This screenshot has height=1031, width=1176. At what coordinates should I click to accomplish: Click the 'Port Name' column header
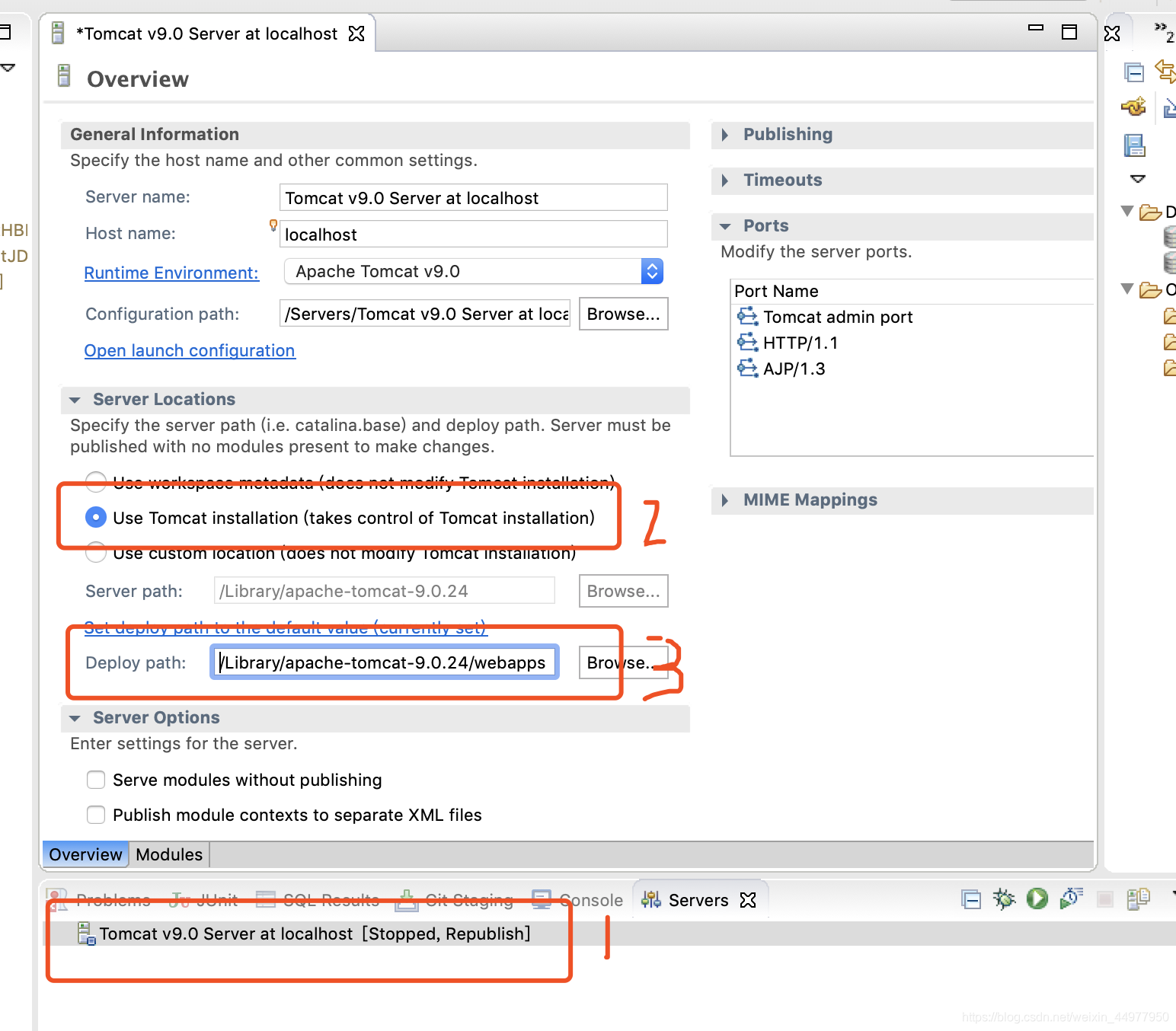point(776,291)
